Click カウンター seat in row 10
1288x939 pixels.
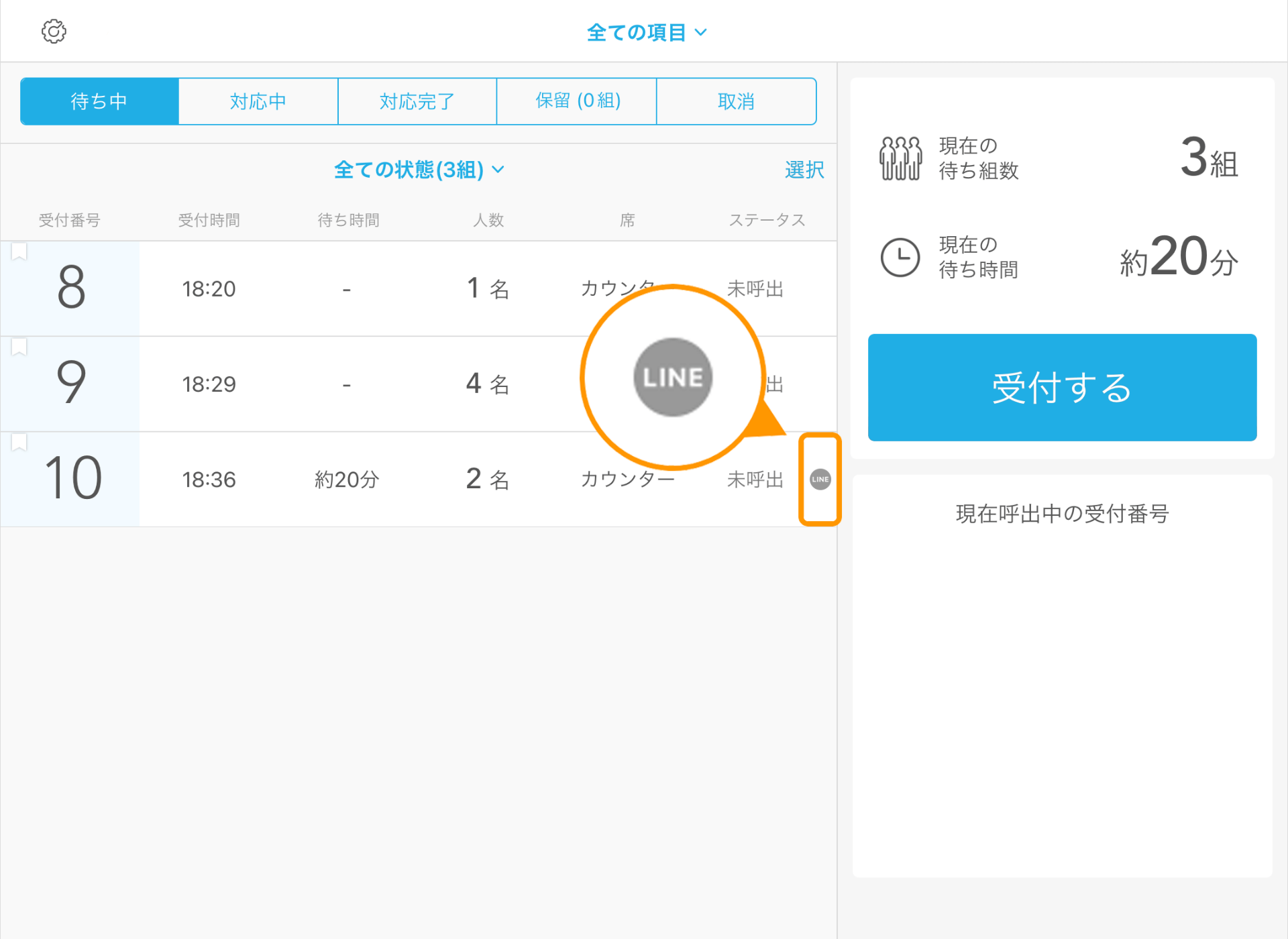(x=627, y=480)
